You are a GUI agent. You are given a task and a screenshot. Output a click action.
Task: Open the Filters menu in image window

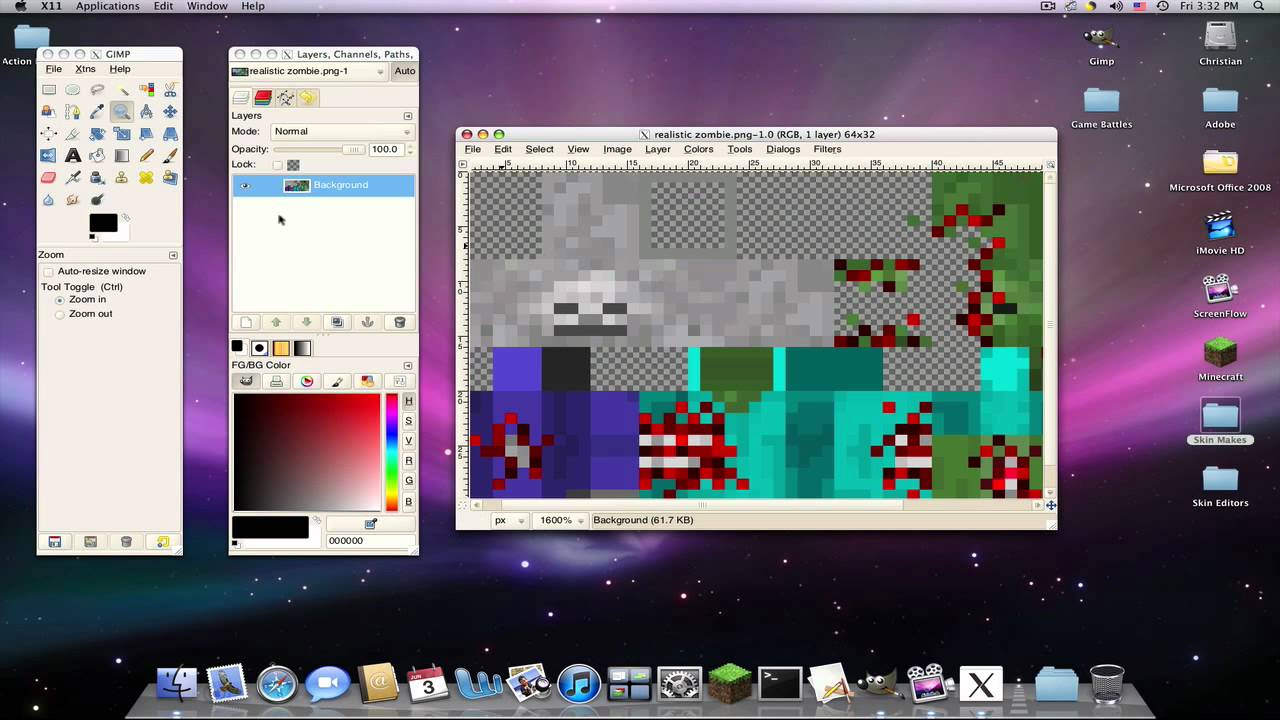pos(827,149)
